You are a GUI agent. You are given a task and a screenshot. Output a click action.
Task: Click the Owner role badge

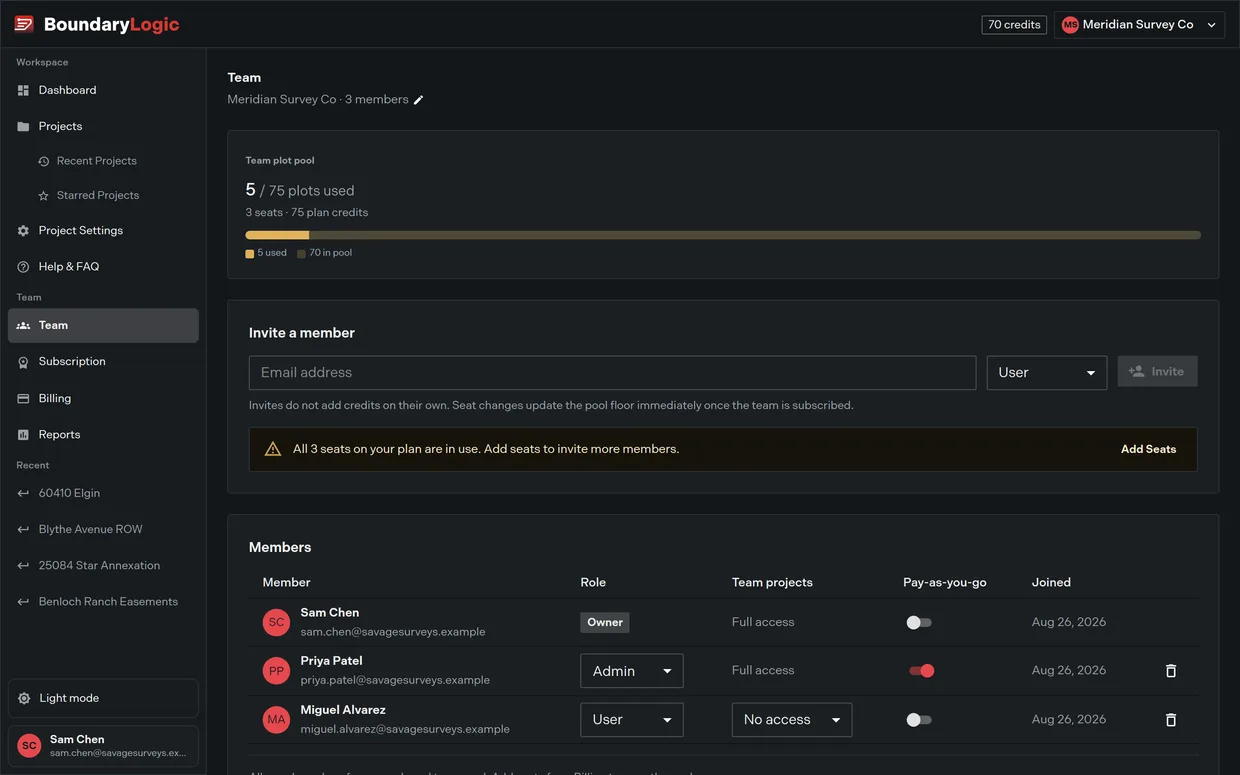click(x=605, y=623)
